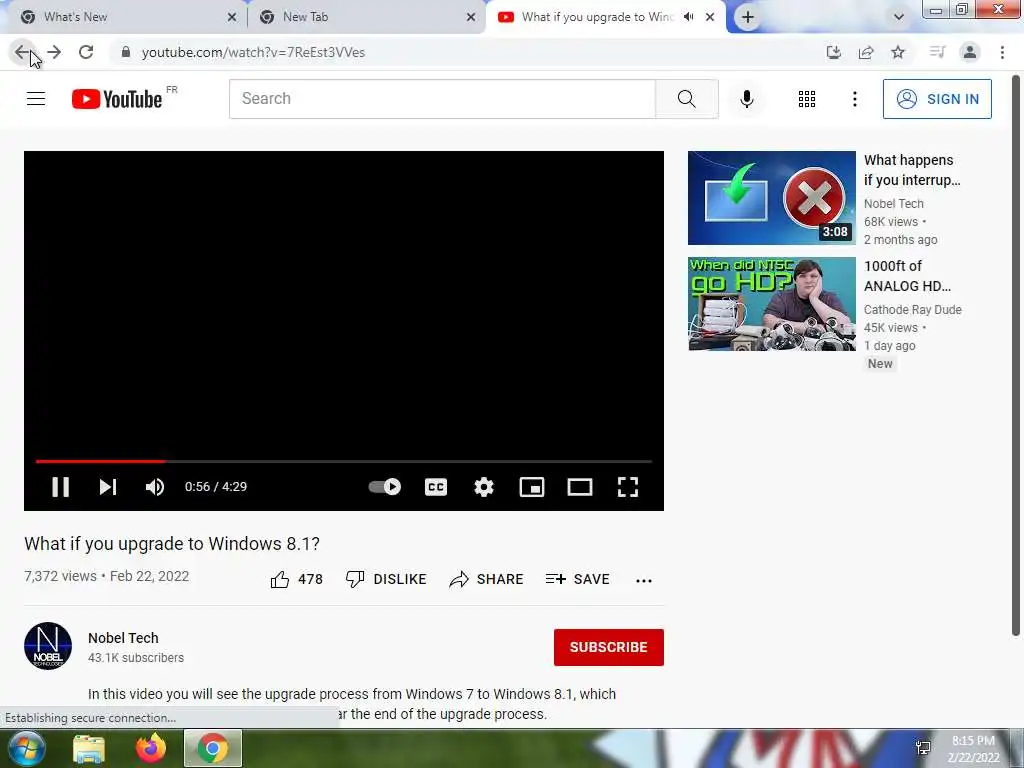The height and width of the screenshot is (768, 1024).
Task: Click the Chrome taskbar icon
Action: [213, 748]
